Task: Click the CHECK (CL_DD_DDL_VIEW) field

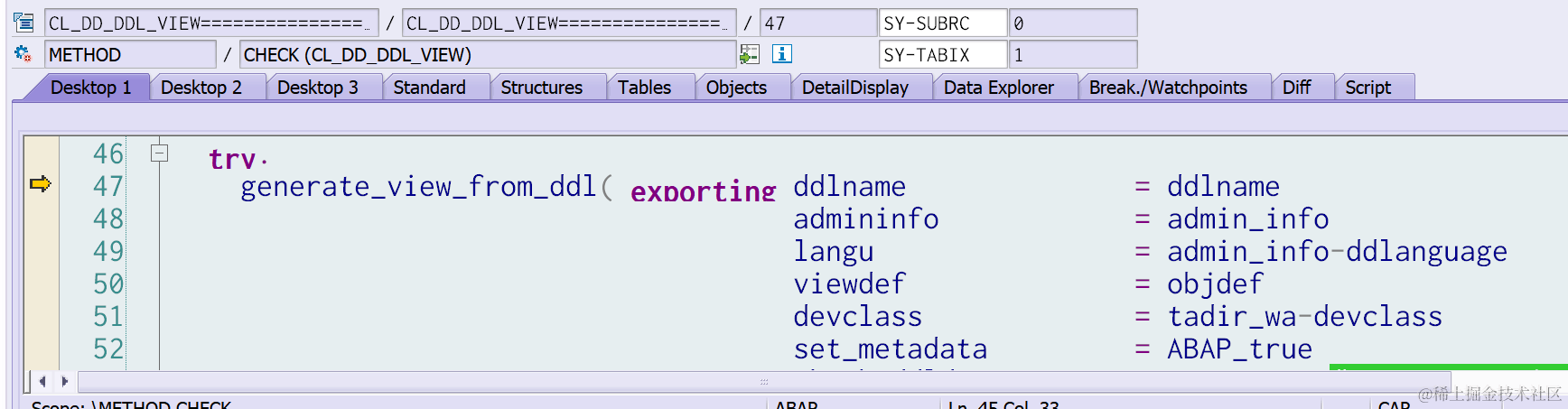Action: pos(488,55)
